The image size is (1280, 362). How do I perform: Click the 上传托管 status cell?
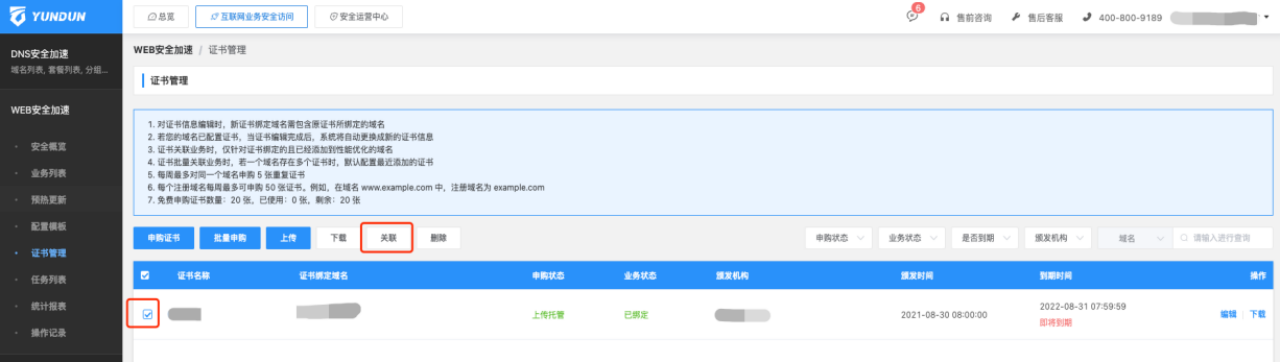(x=548, y=315)
